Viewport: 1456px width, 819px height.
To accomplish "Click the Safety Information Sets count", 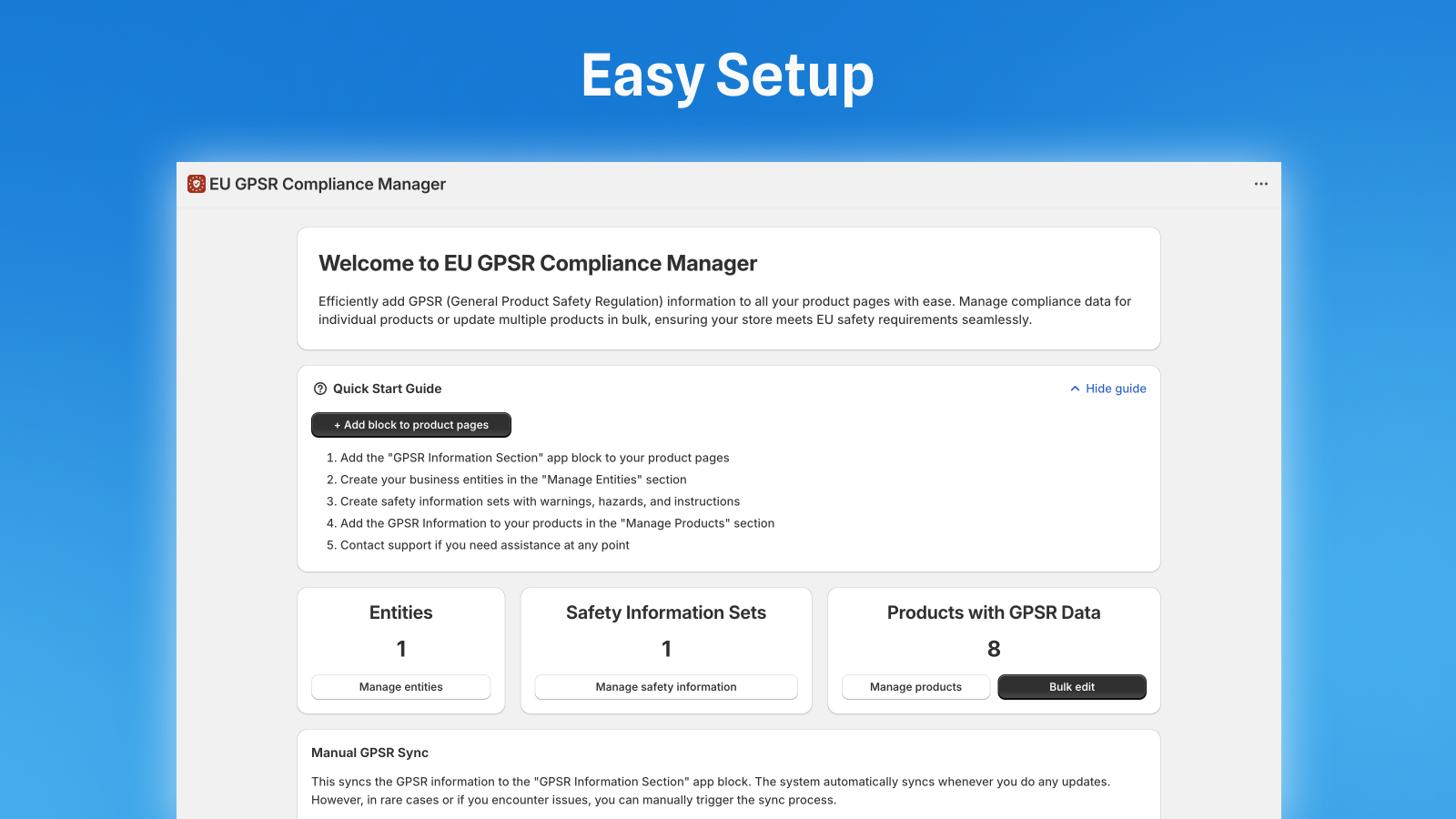I will click(665, 649).
